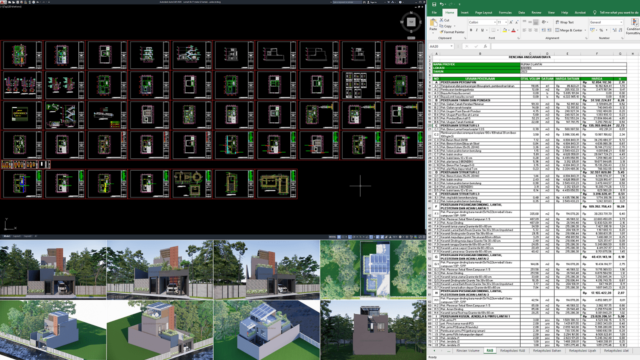
Task: Click the Decrease Decimal icon
Action: point(620,30)
